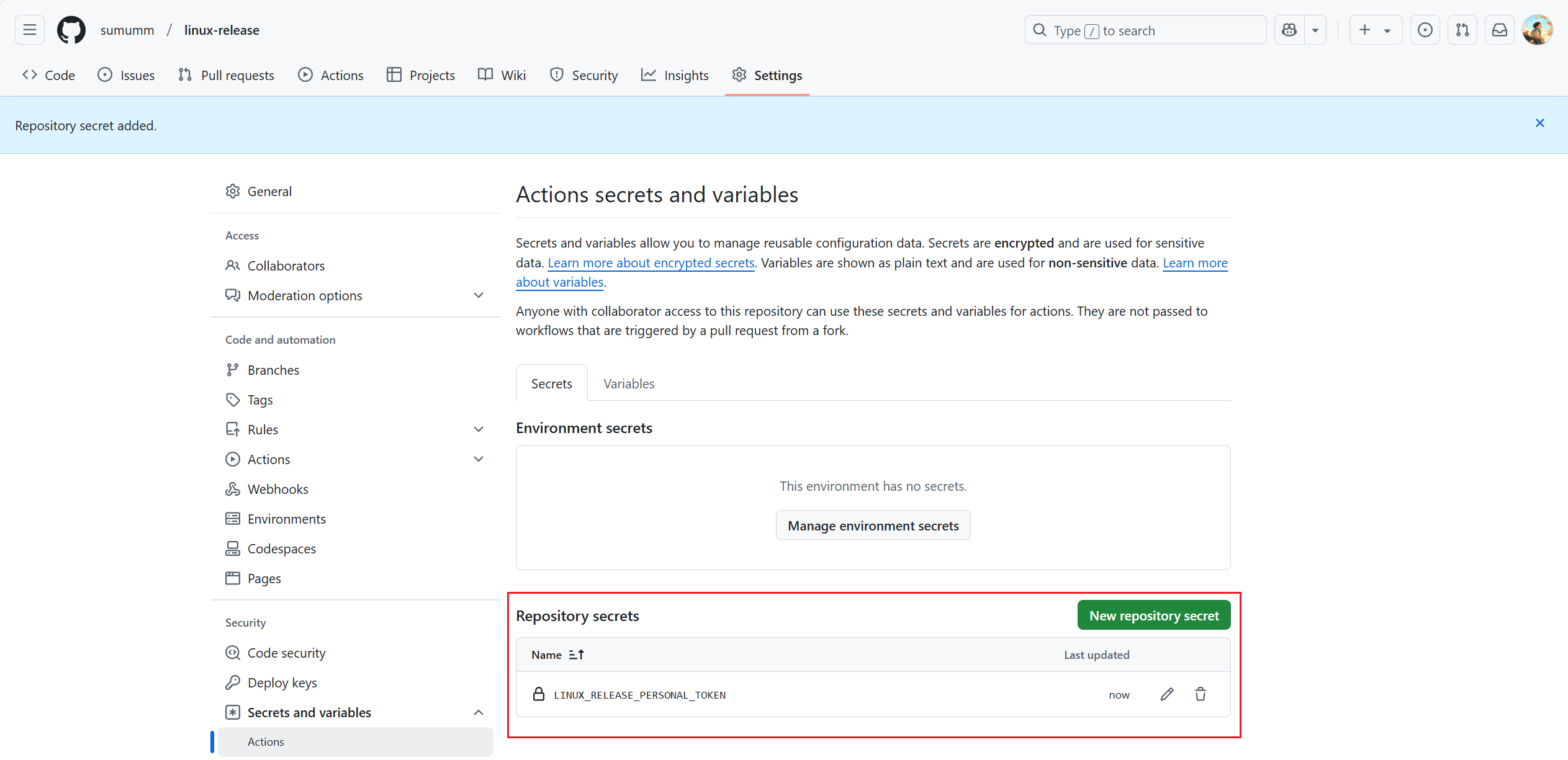Open the notifications inbox icon
Viewport: 1568px width, 760px height.
click(x=1499, y=30)
